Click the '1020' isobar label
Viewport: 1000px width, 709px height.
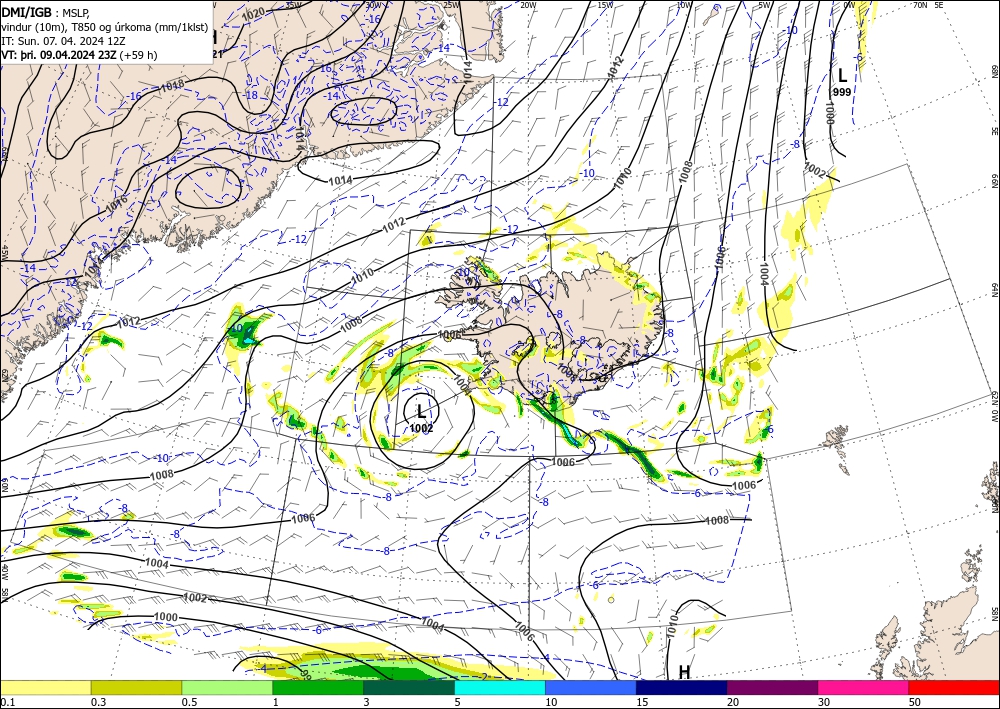pyautogui.click(x=254, y=13)
